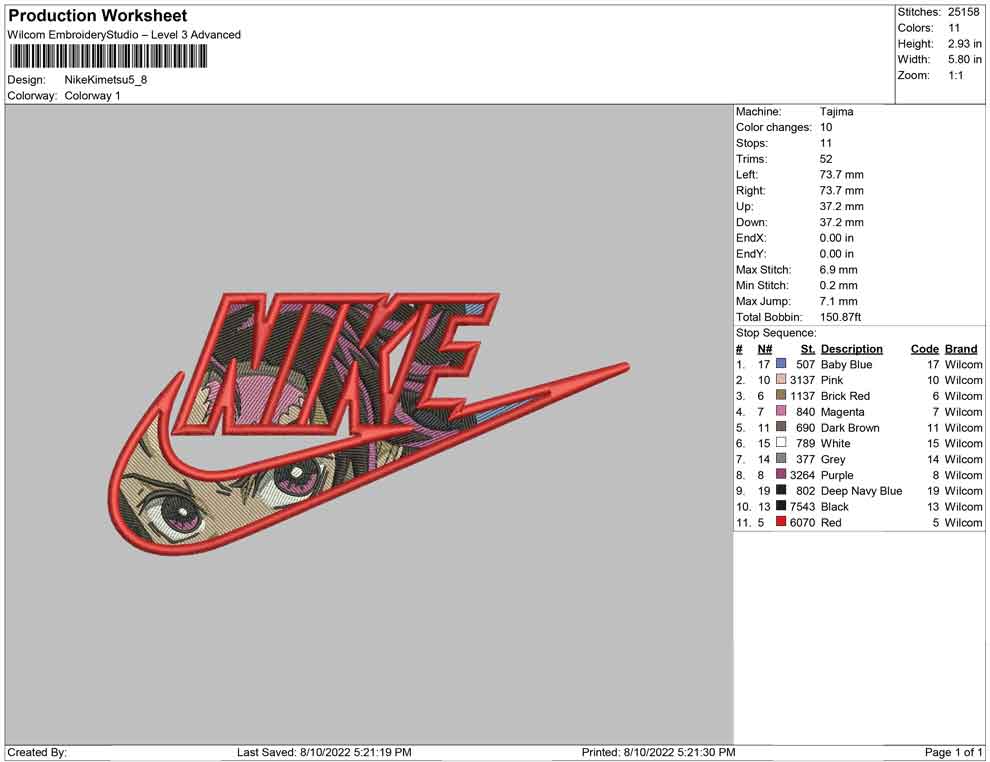Select the Dark Brown thread swatch

[x=781, y=427]
